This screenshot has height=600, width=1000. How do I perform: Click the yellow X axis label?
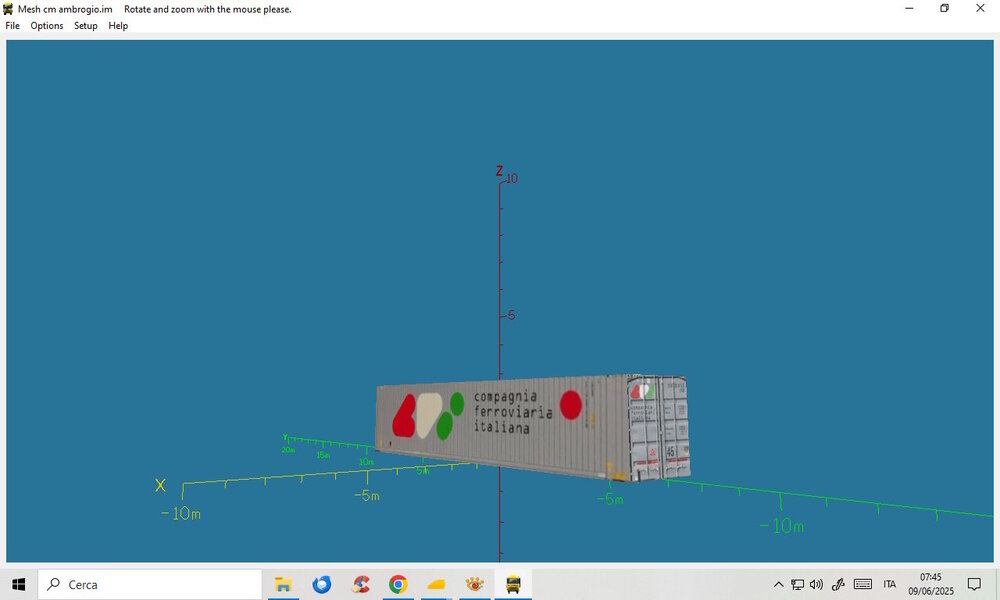[x=160, y=486]
